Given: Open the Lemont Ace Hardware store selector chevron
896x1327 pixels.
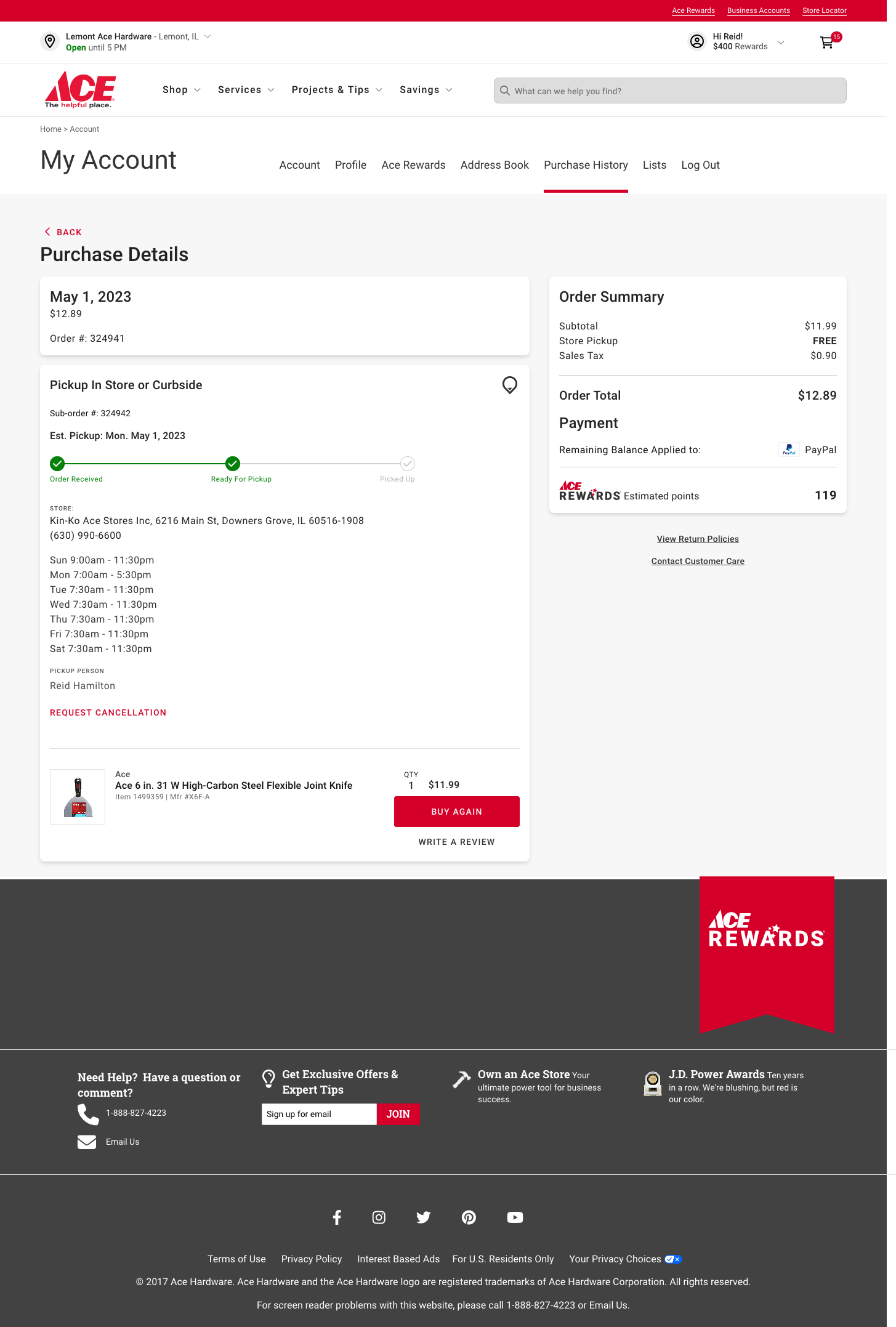Looking at the screenshot, I should (x=208, y=36).
